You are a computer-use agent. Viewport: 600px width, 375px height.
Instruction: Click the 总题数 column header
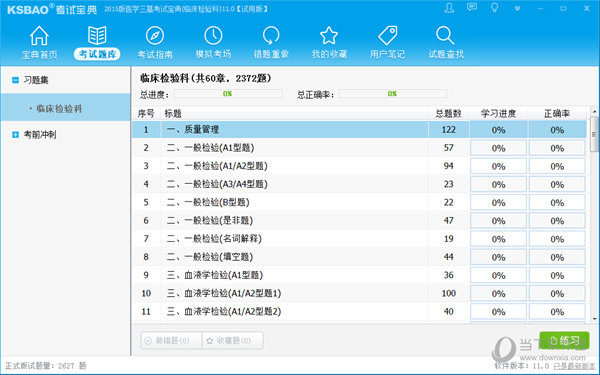pos(448,114)
